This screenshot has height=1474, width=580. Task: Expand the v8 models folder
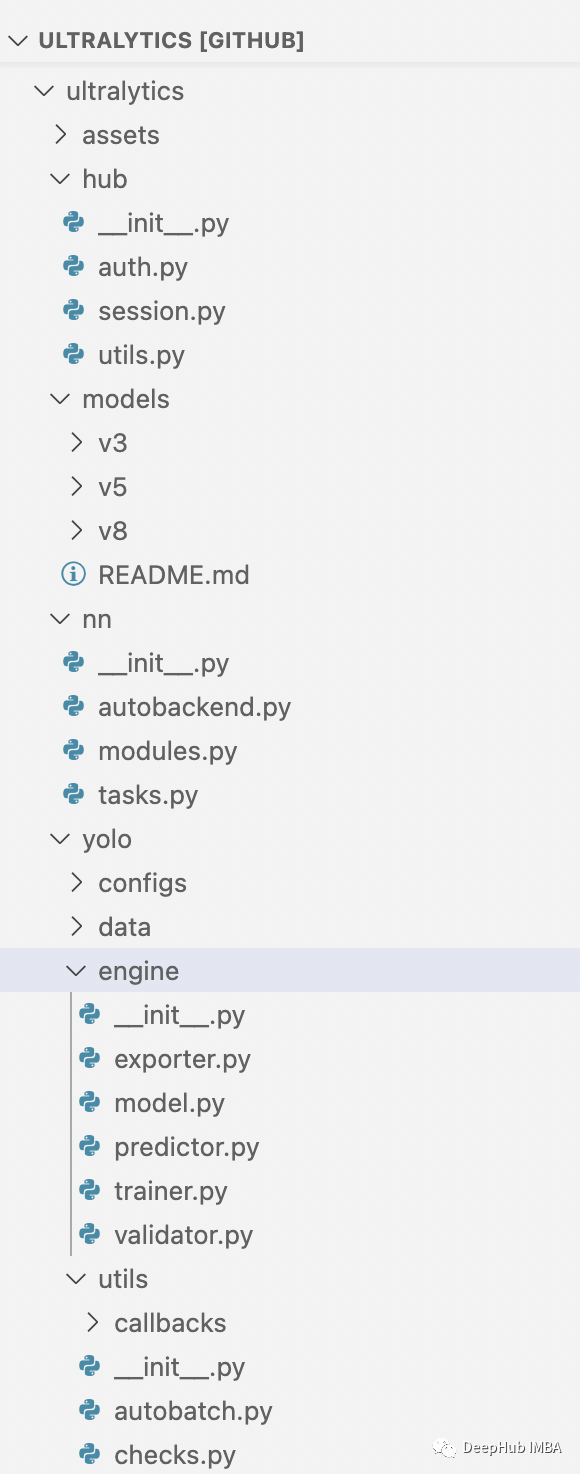coord(76,530)
